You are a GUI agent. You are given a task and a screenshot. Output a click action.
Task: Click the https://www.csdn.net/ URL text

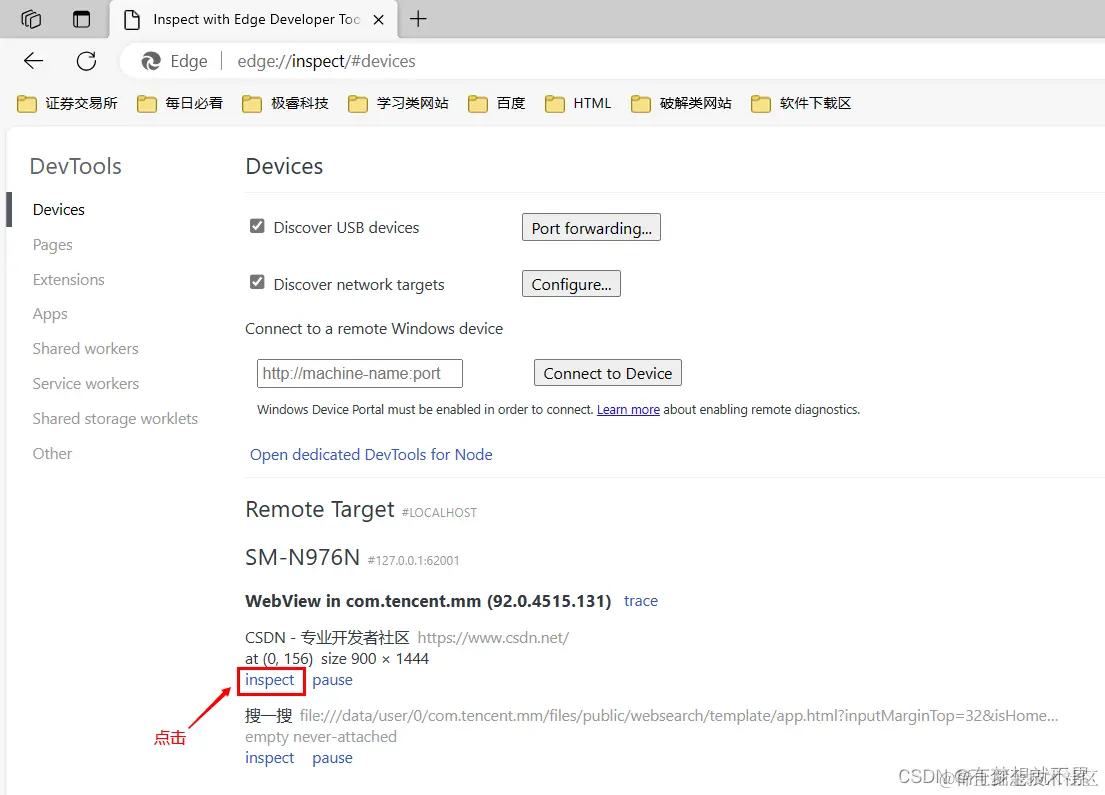pyautogui.click(x=493, y=638)
